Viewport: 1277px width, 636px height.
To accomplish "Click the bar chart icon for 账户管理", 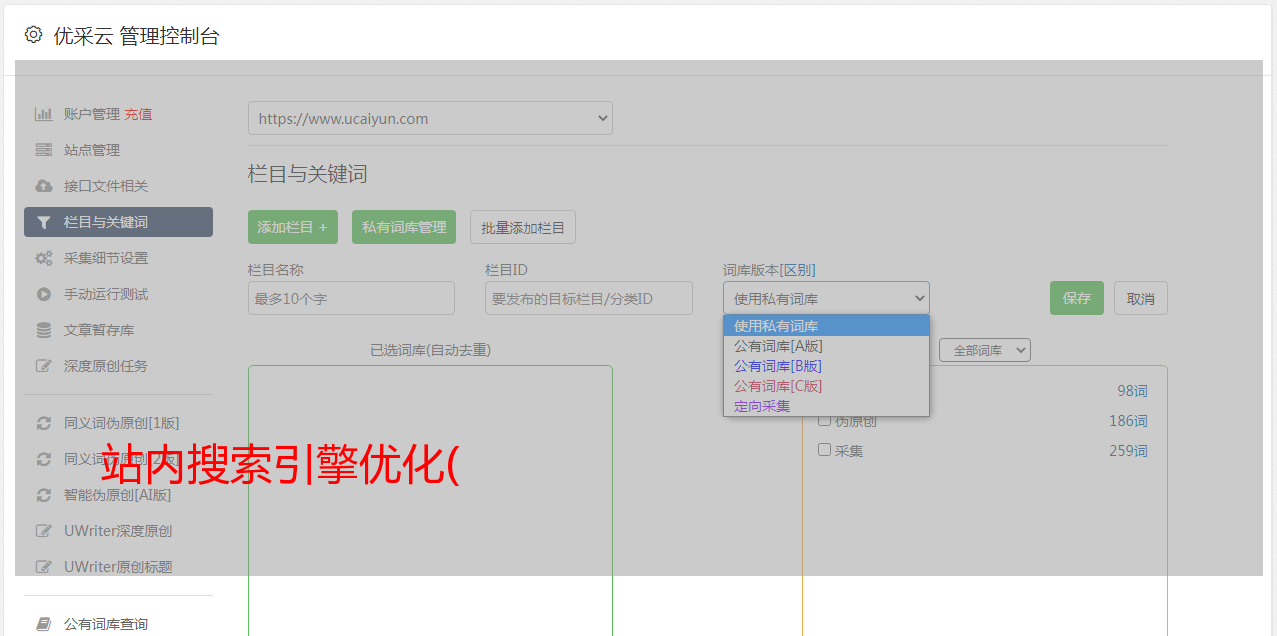I will (43, 114).
